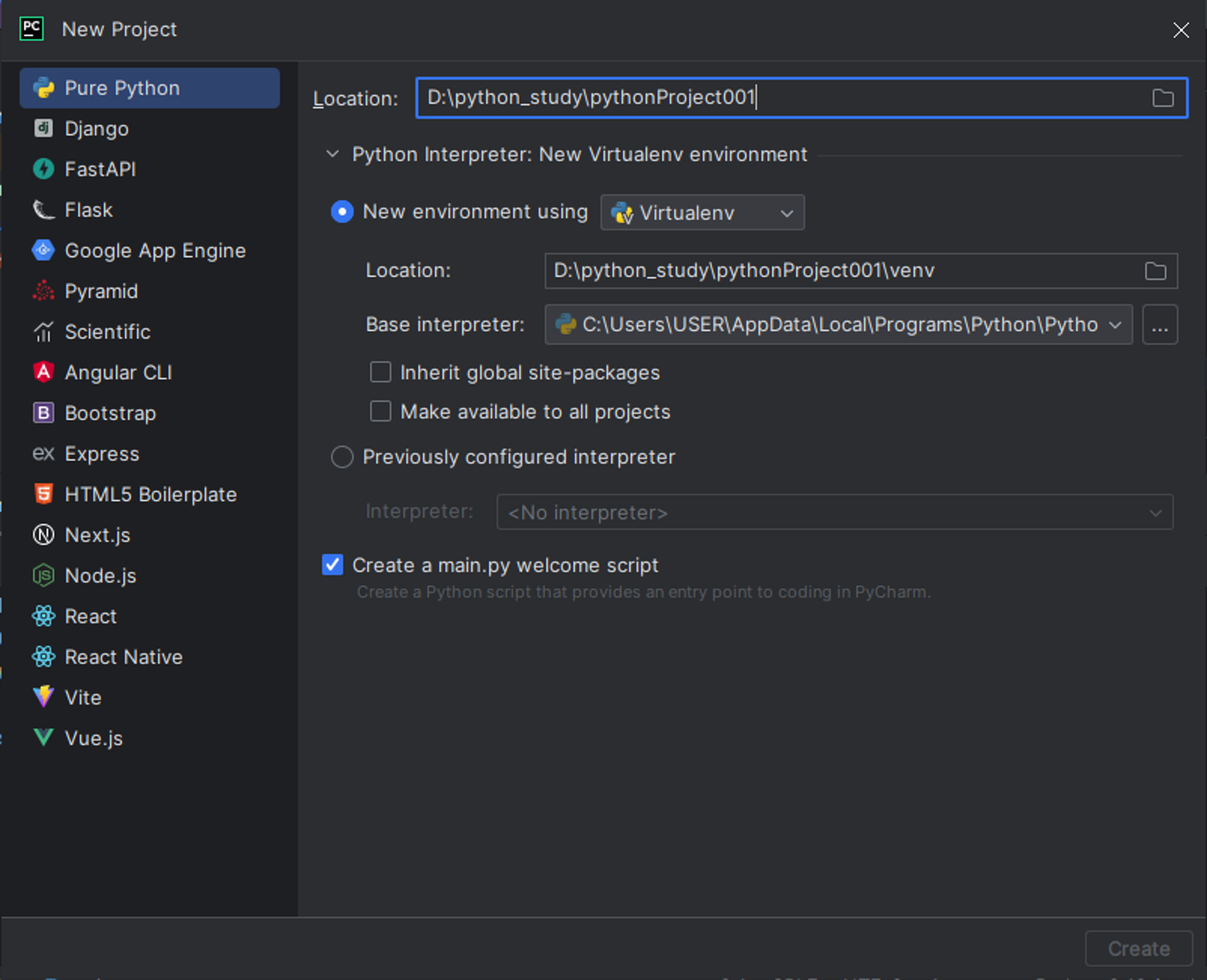Click the Django project icon
The width and height of the screenshot is (1207, 980).
point(43,129)
